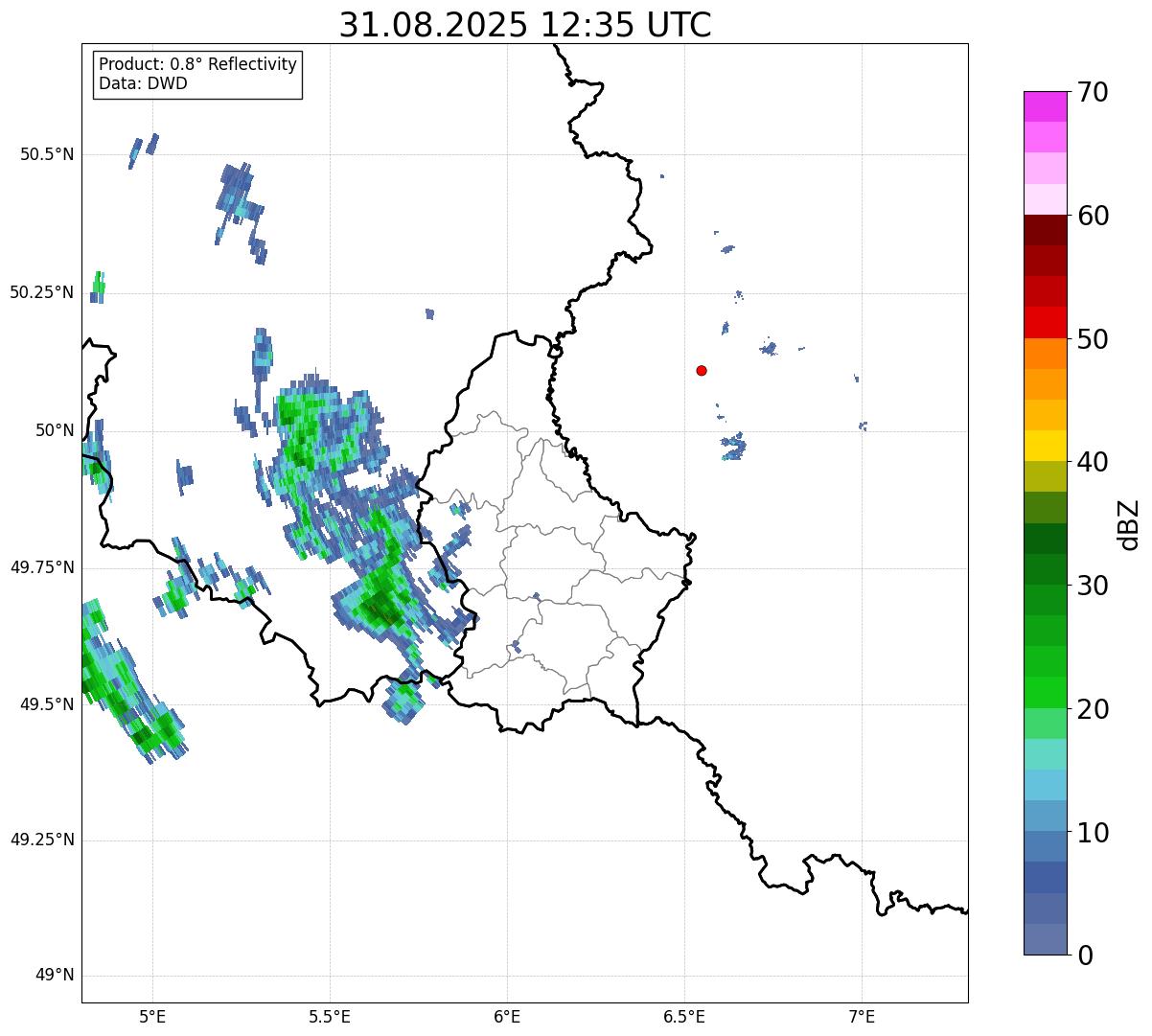Pick the dark red swatch just below 60 dBZ
Screen dimensions: 1152x1036
click(x=1046, y=230)
